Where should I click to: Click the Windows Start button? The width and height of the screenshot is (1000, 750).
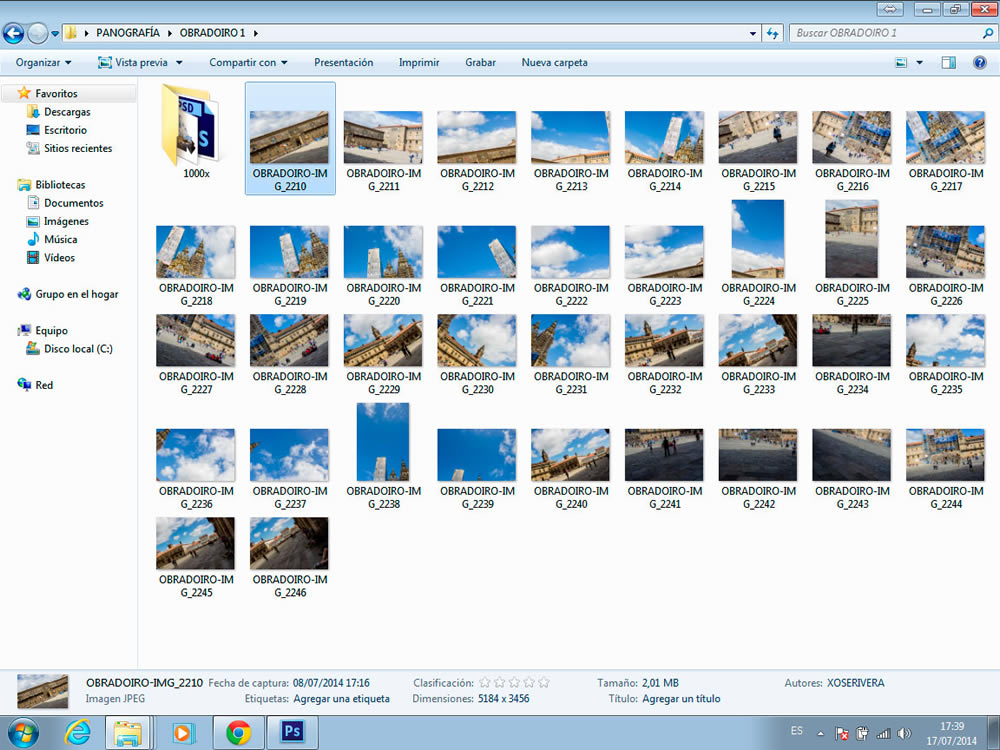21,732
